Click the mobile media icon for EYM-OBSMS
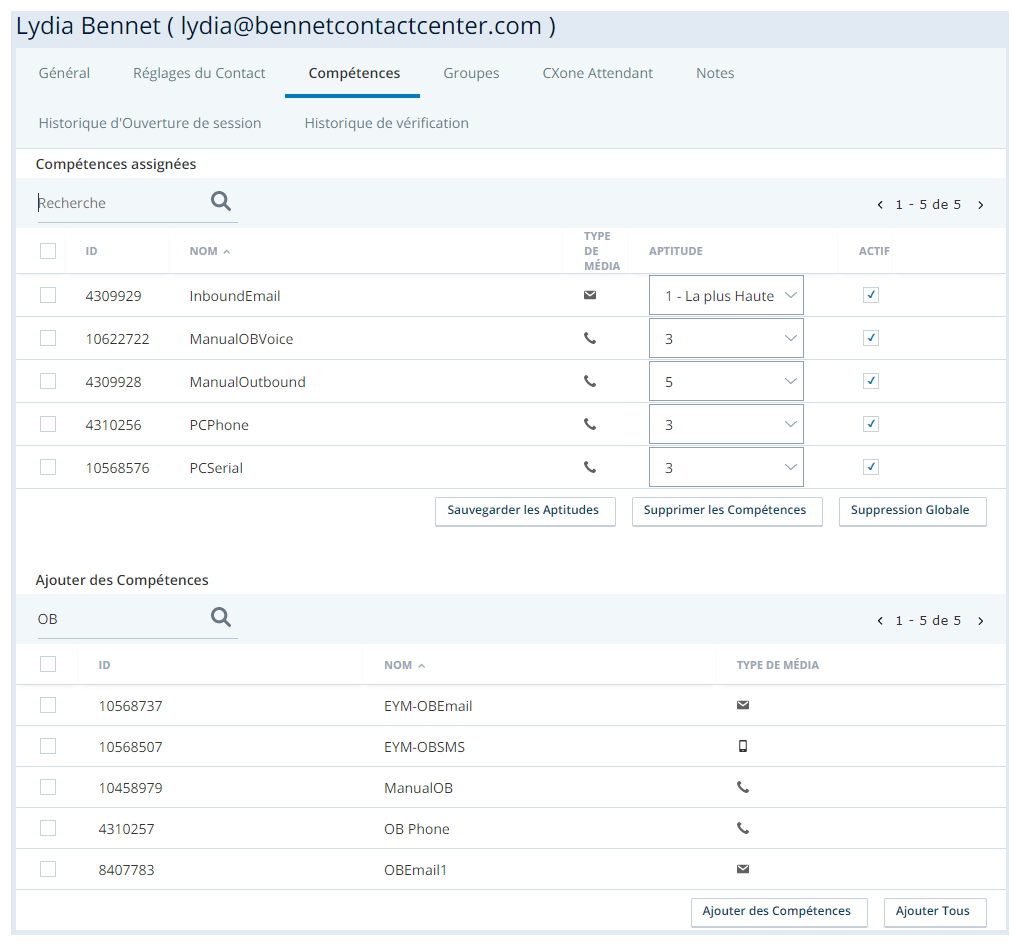This screenshot has width=1012, height=947. pyautogui.click(x=742, y=746)
